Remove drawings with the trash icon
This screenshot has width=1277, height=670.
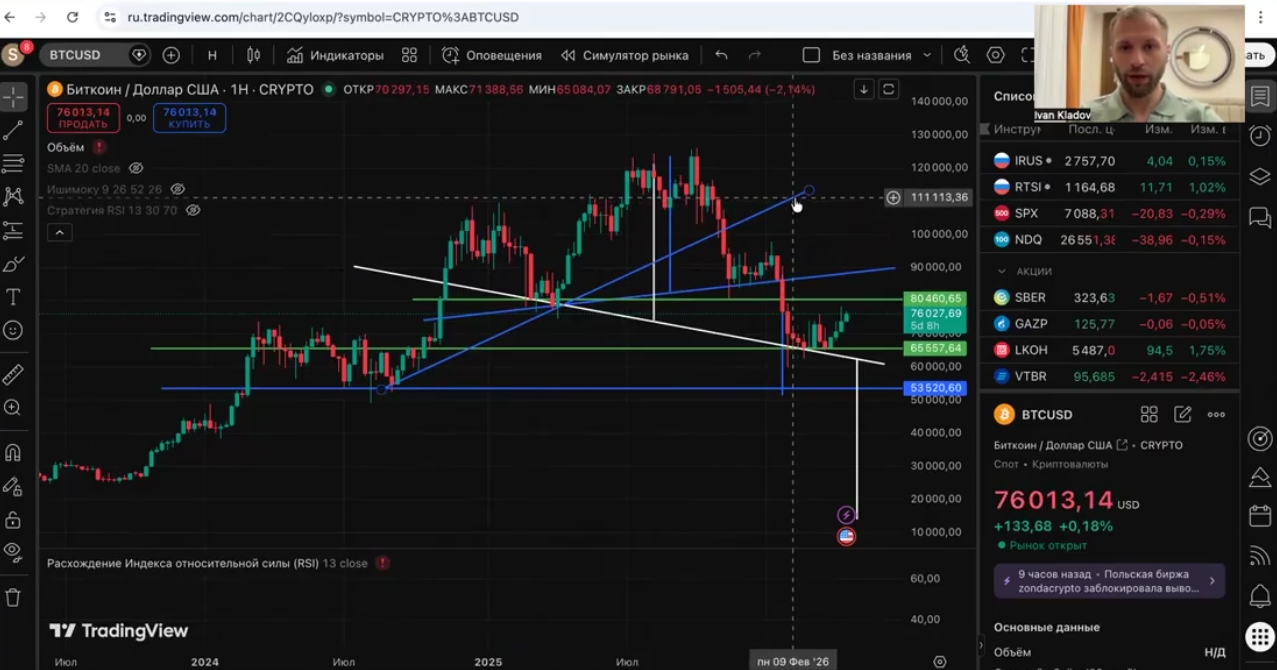coord(13,597)
